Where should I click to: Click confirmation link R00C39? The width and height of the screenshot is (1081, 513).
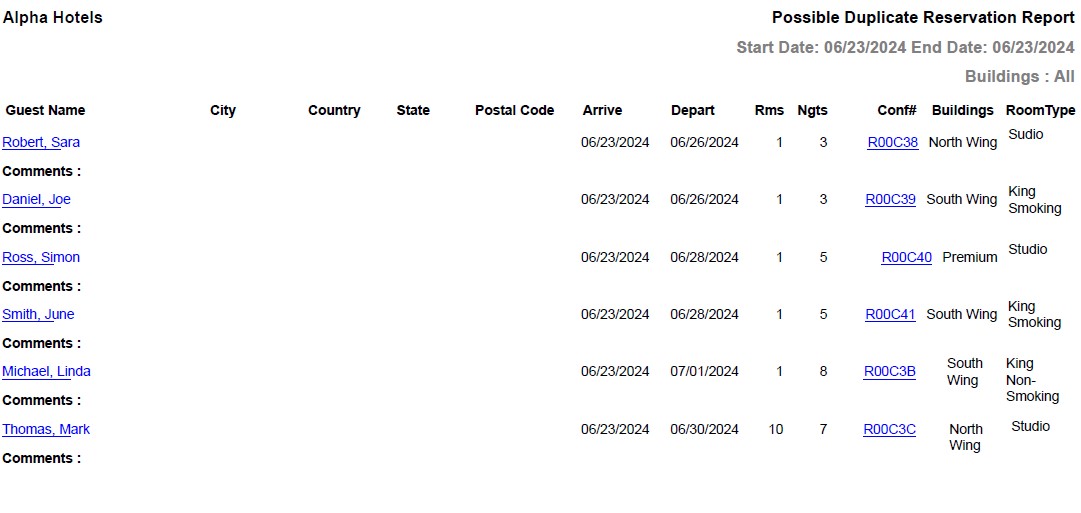(890, 199)
